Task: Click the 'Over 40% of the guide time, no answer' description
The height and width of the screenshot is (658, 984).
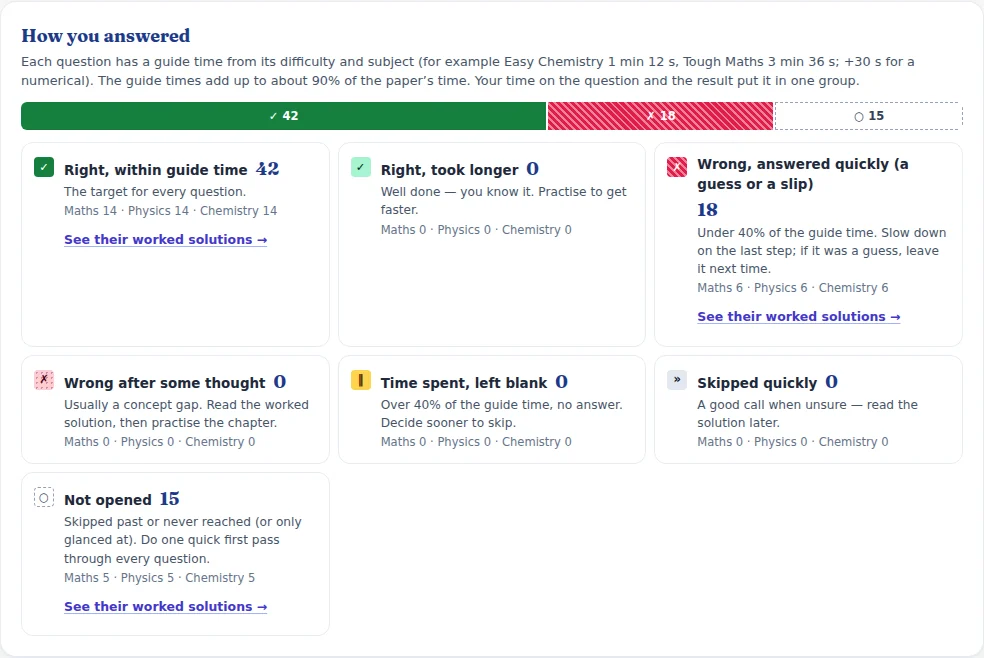Action: click(x=501, y=414)
